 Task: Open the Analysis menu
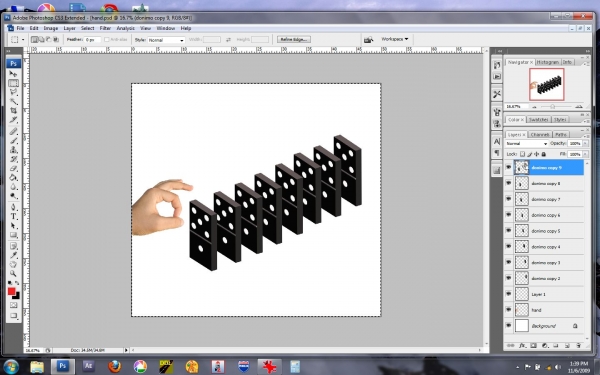pos(126,28)
